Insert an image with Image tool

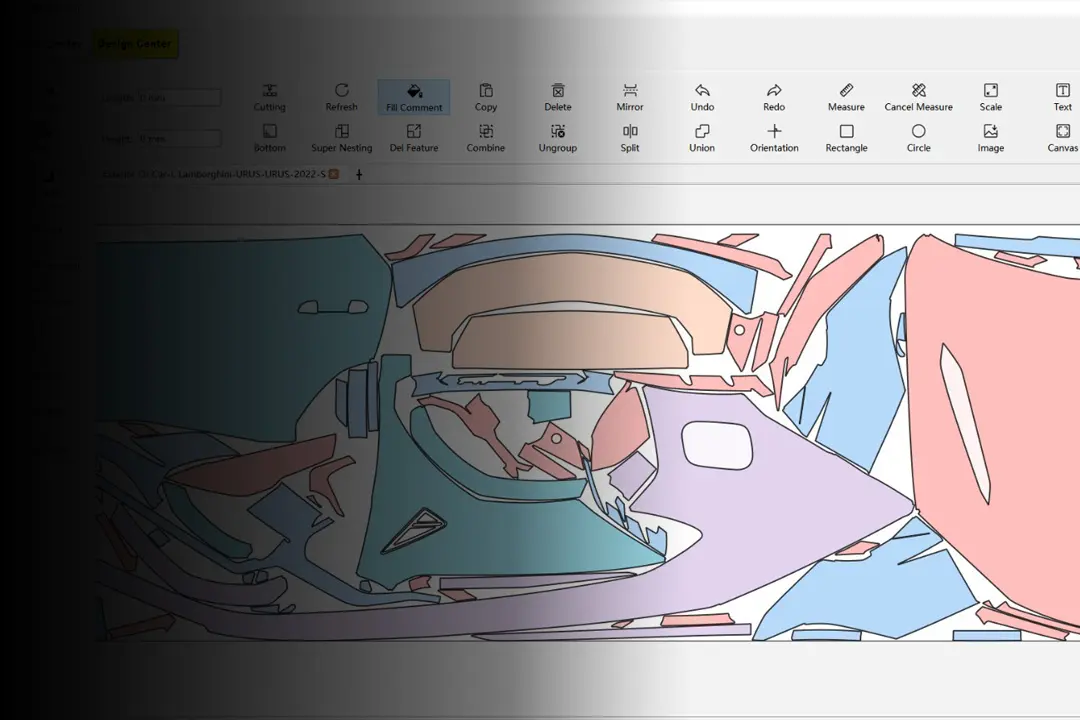990,138
